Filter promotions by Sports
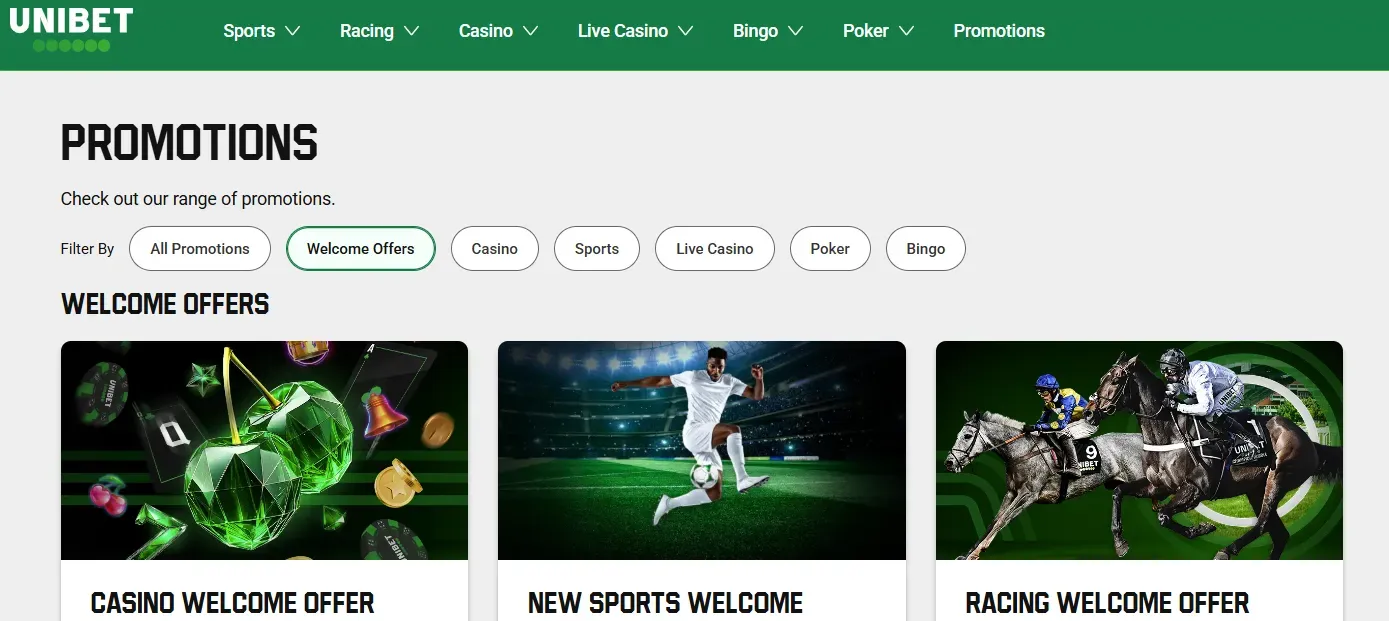 (x=597, y=249)
